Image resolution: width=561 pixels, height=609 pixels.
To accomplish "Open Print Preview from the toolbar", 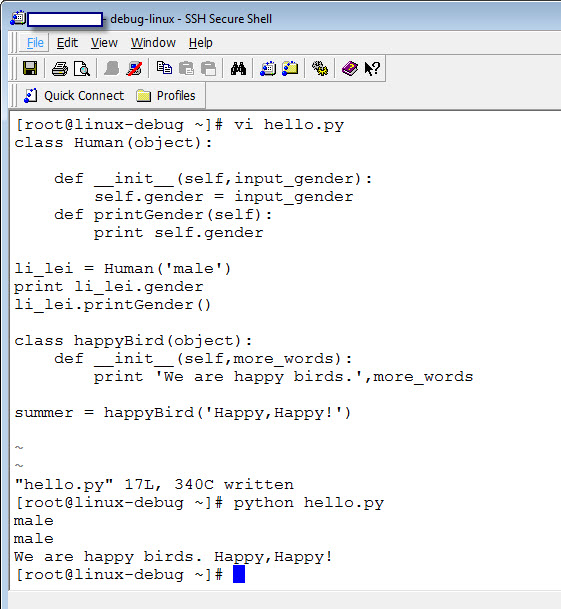I will 82,69.
